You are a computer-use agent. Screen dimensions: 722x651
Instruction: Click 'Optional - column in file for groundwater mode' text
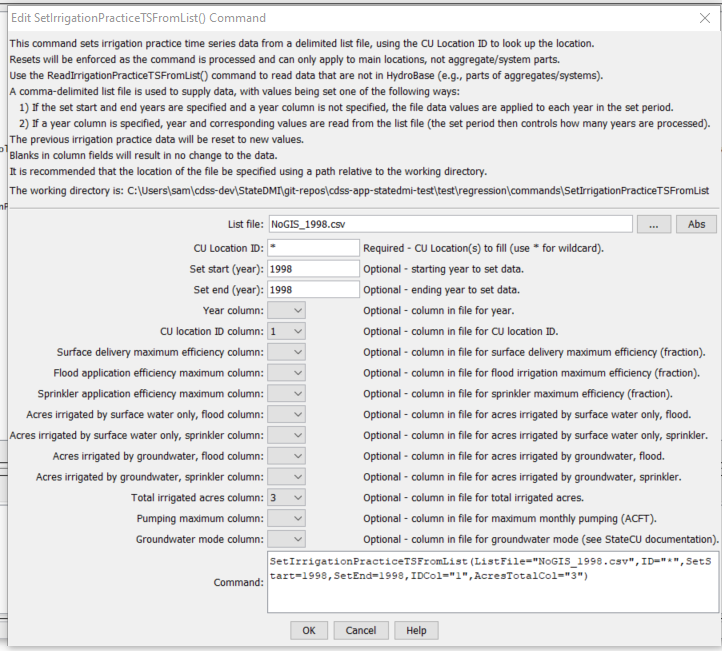(541, 539)
